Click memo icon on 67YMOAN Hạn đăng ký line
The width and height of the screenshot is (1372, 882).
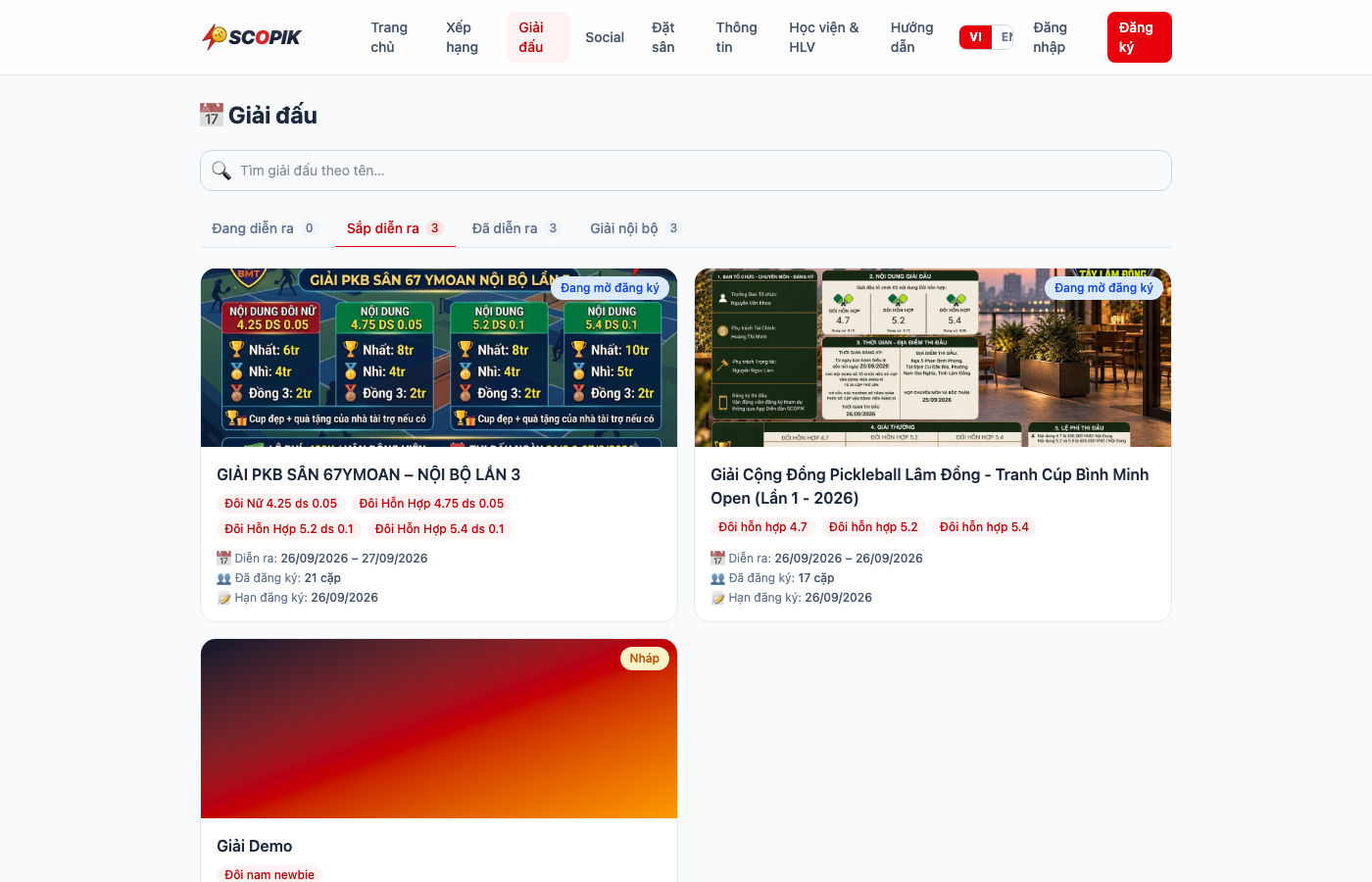(x=224, y=598)
